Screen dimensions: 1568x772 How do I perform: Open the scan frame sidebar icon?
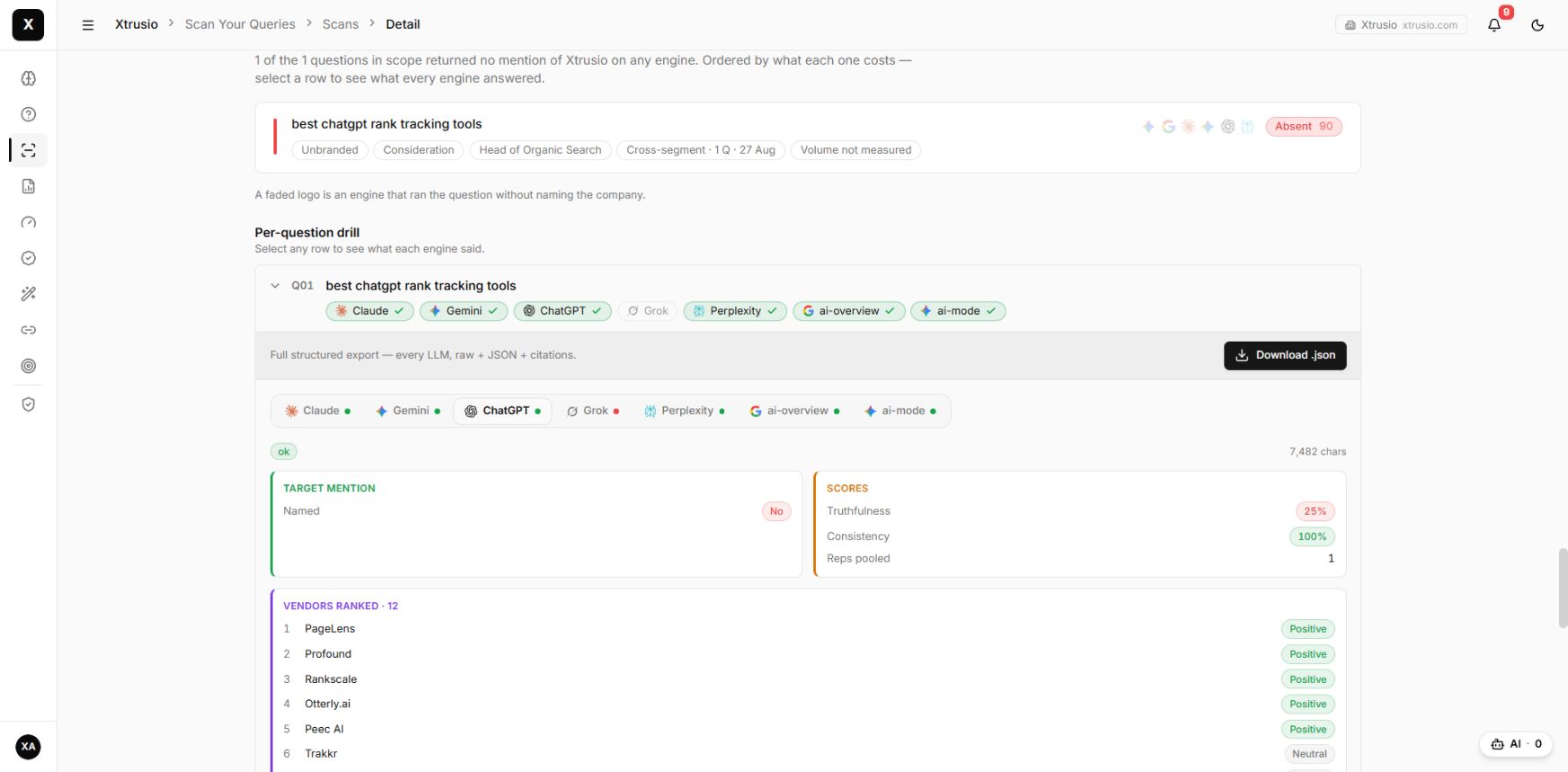[x=29, y=150]
